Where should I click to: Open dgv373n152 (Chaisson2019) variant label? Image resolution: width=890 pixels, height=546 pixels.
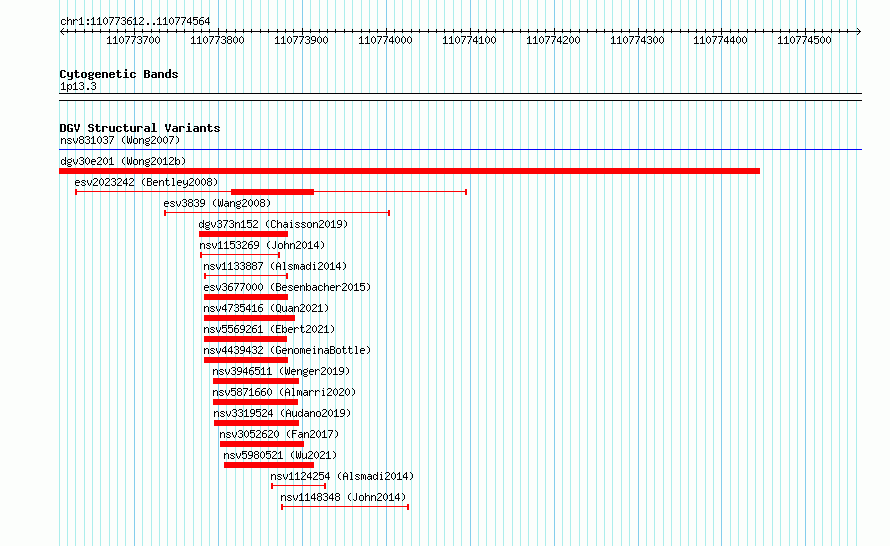(273, 224)
